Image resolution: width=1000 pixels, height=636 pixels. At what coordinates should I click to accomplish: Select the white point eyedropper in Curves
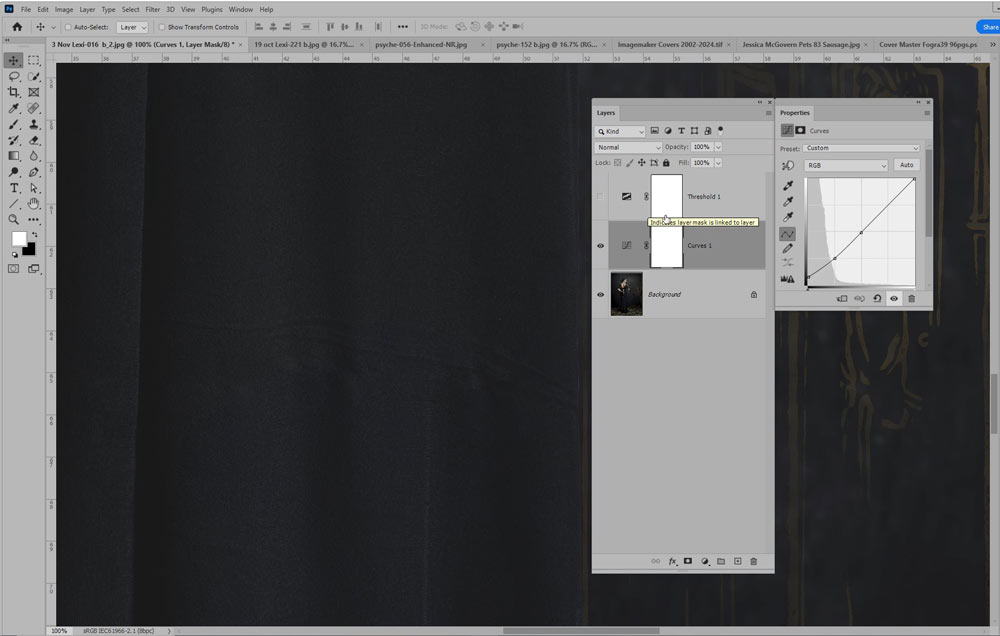click(x=788, y=218)
